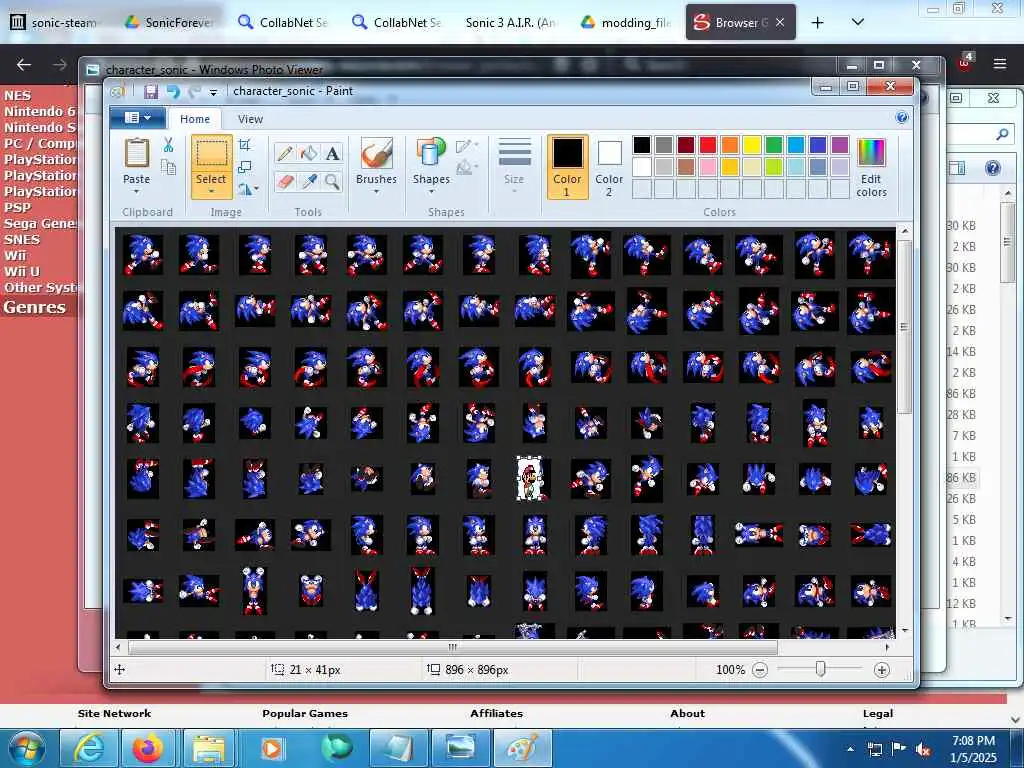Expand the Rotate or flip dropdown
Screen dimensions: 1024x768
click(248, 189)
